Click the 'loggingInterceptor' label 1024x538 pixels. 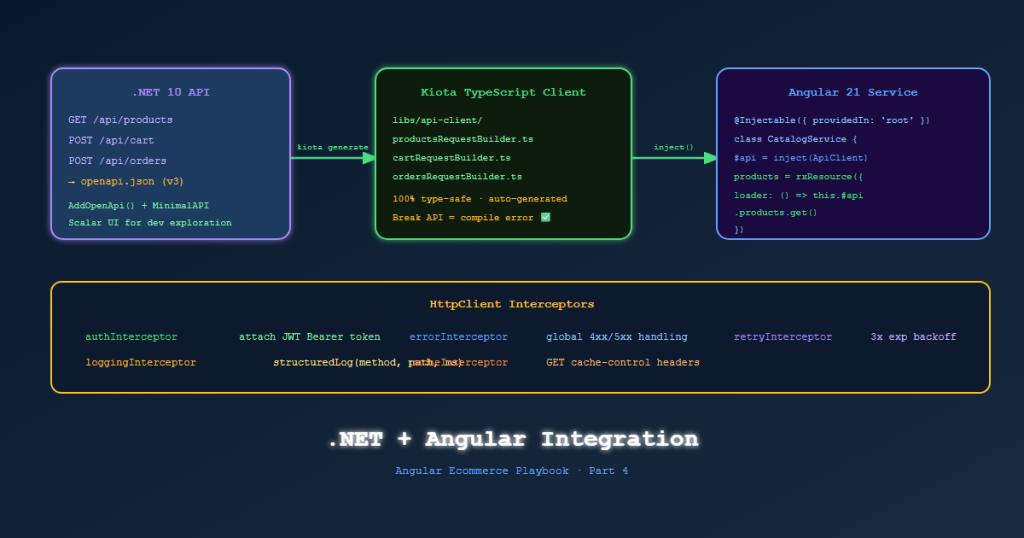(141, 362)
